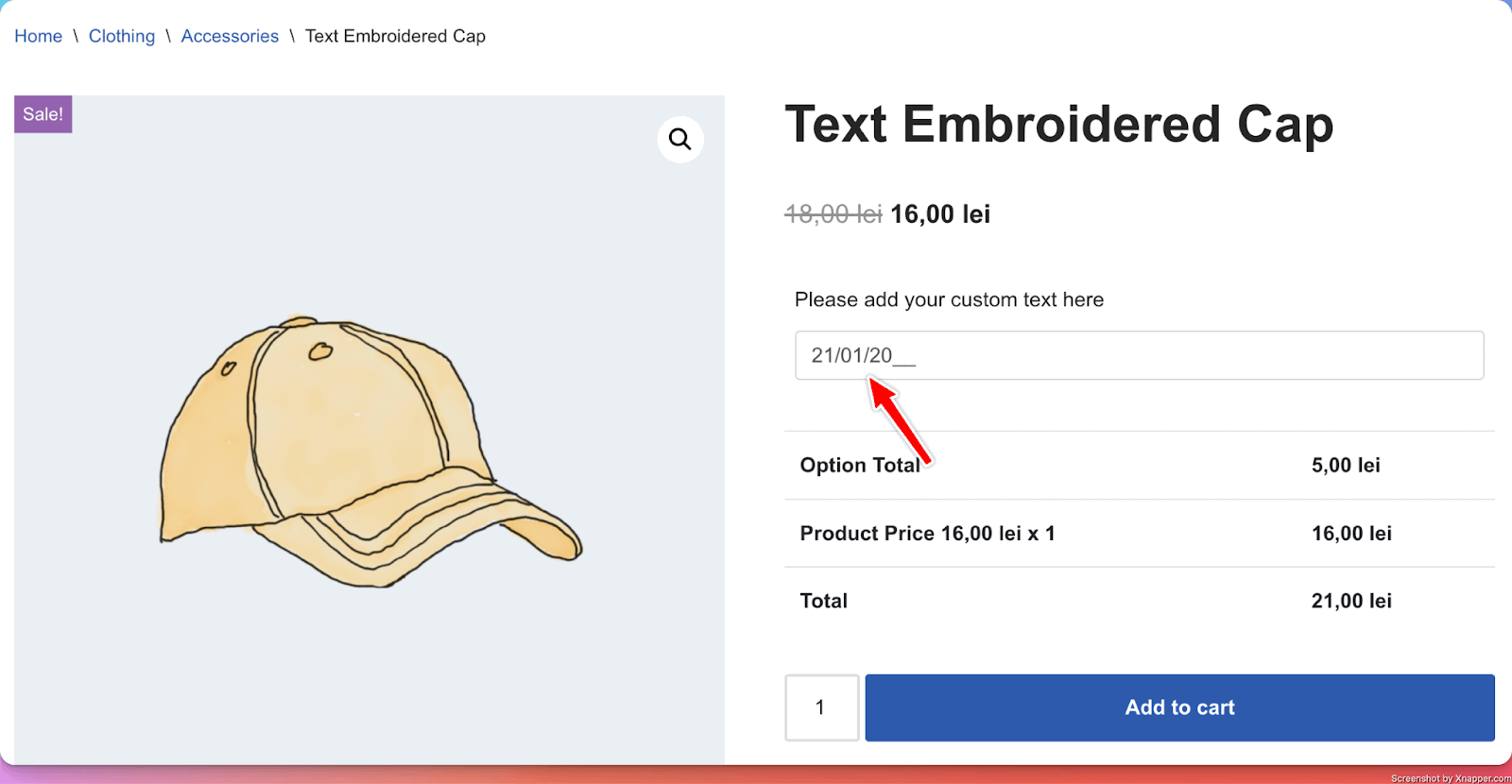Viewport: 1512px width, 784px height.
Task: Click the purple Sale! badge
Action: (x=43, y=114)
